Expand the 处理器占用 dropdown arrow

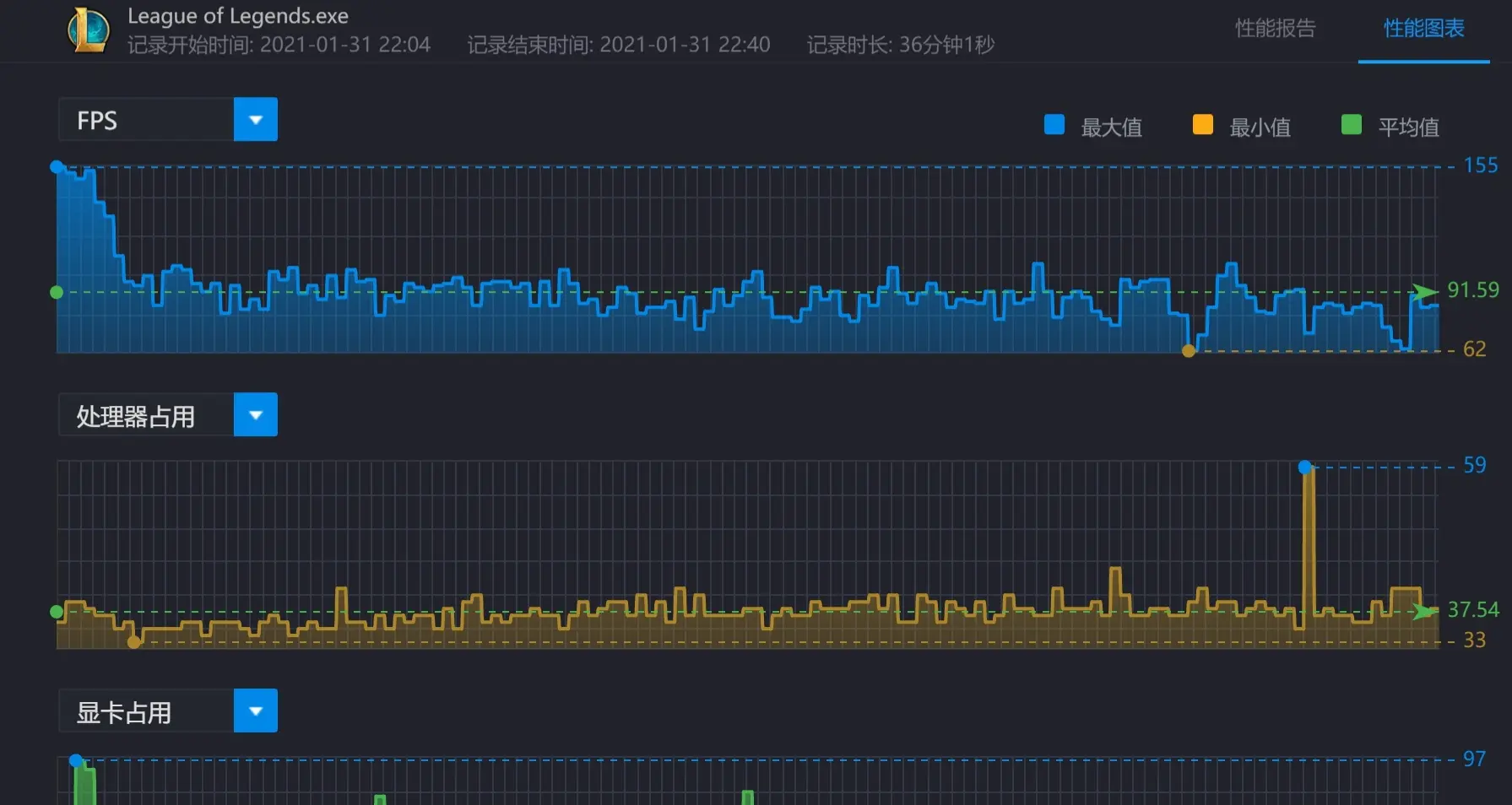255,414
